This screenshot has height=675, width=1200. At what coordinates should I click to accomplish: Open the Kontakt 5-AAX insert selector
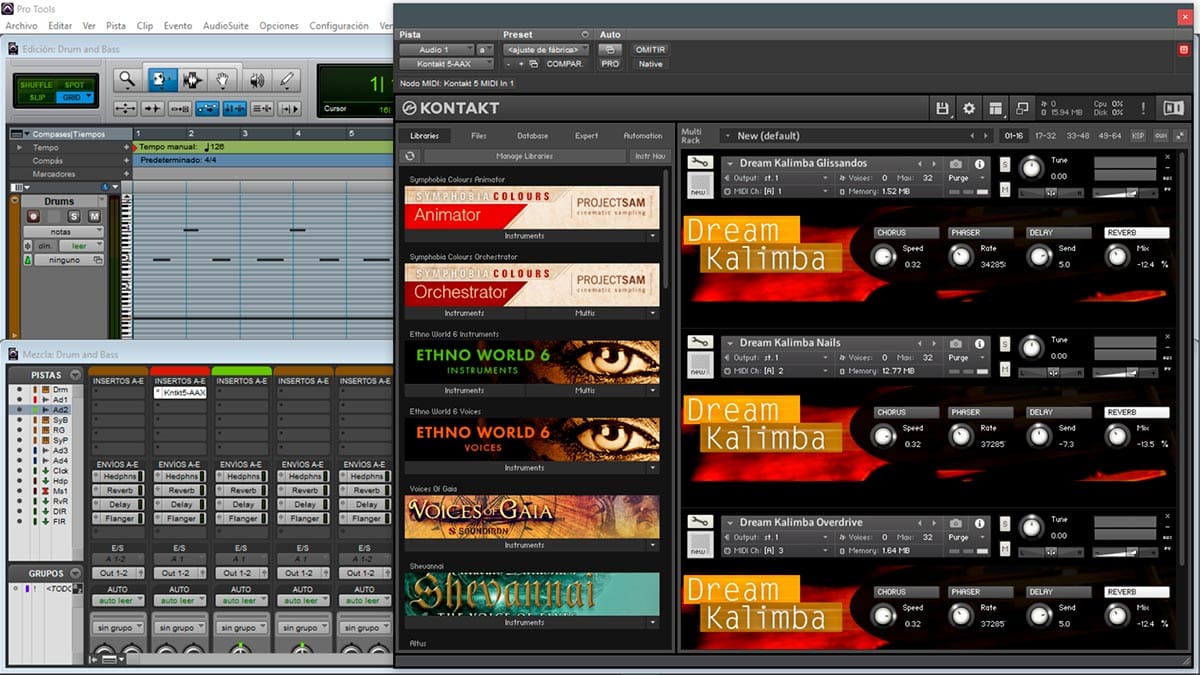[x=446, y=64]
